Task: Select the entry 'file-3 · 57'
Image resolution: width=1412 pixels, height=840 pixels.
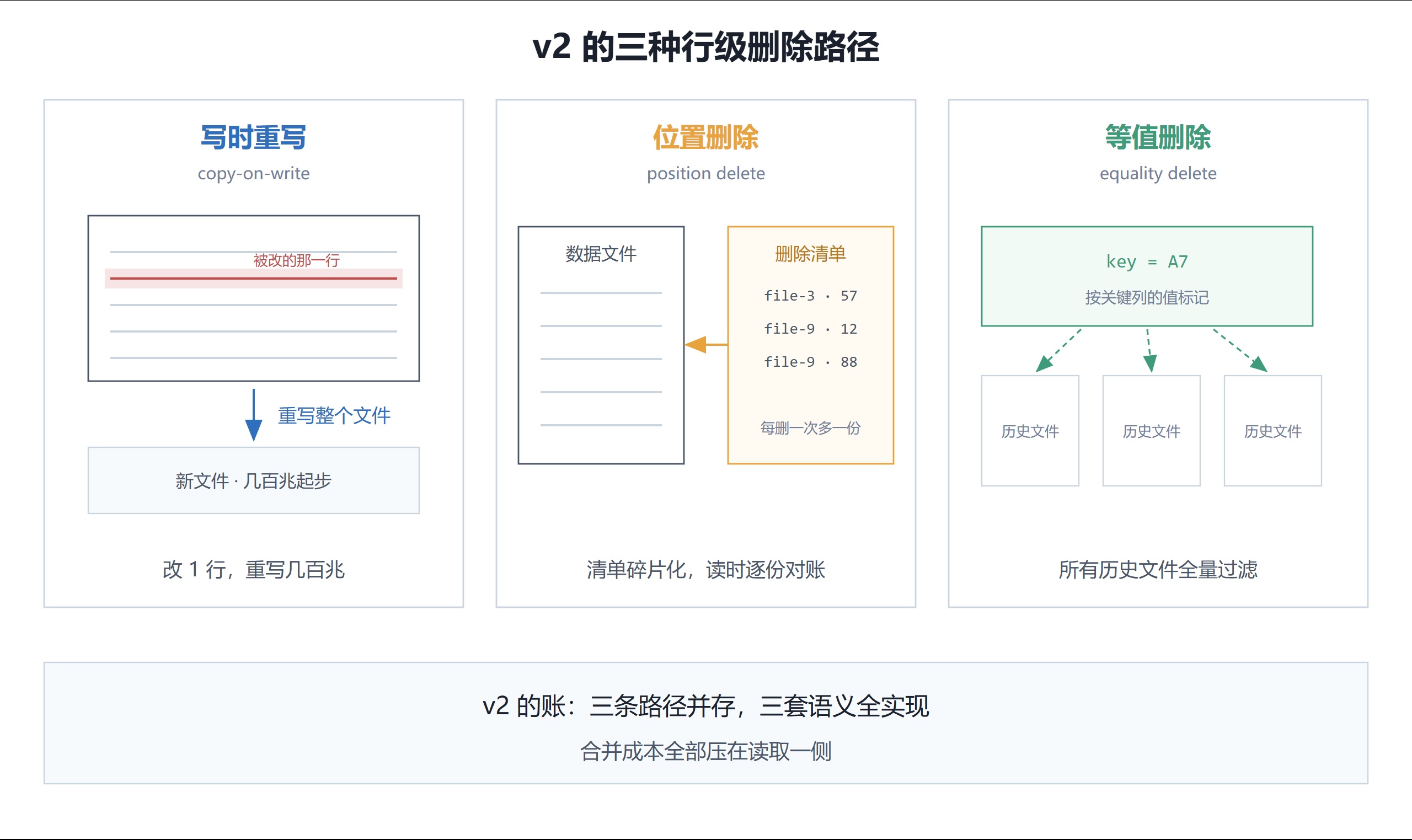Action: pyautogui.click(x=810, y=296)
